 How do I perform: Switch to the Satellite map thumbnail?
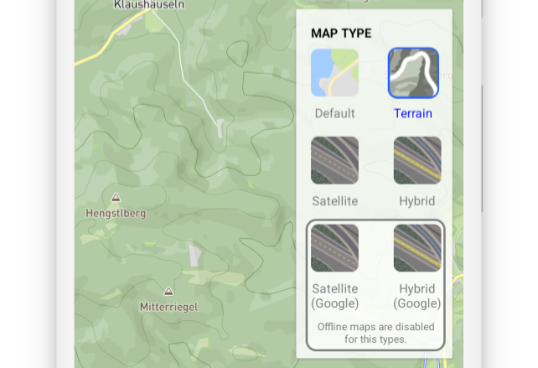point(335,160)
